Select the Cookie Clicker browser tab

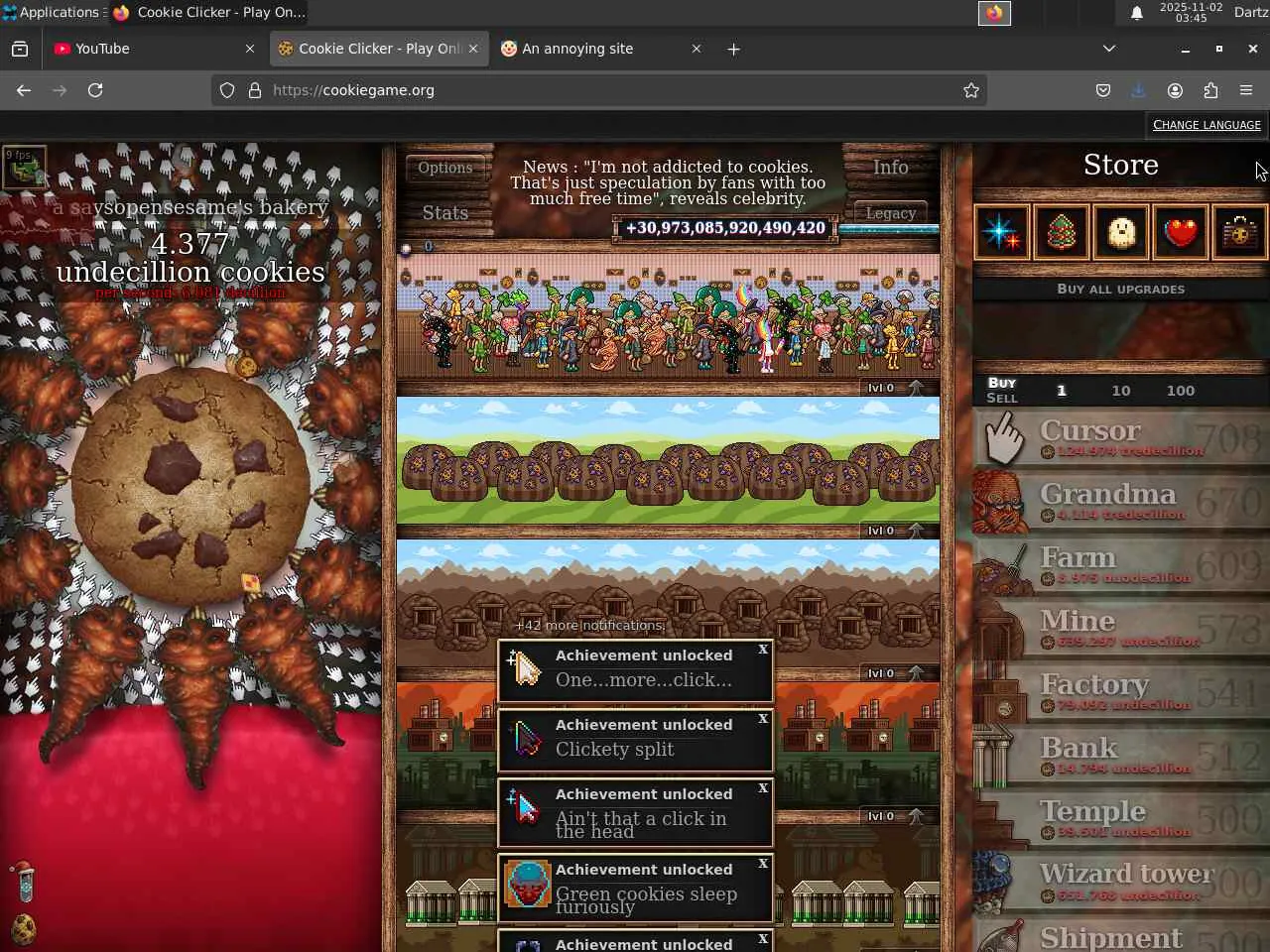coord(378,49)
